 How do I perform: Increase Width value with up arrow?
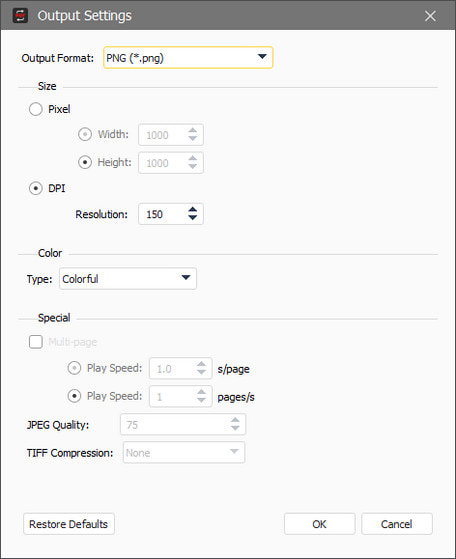point(193,130)
